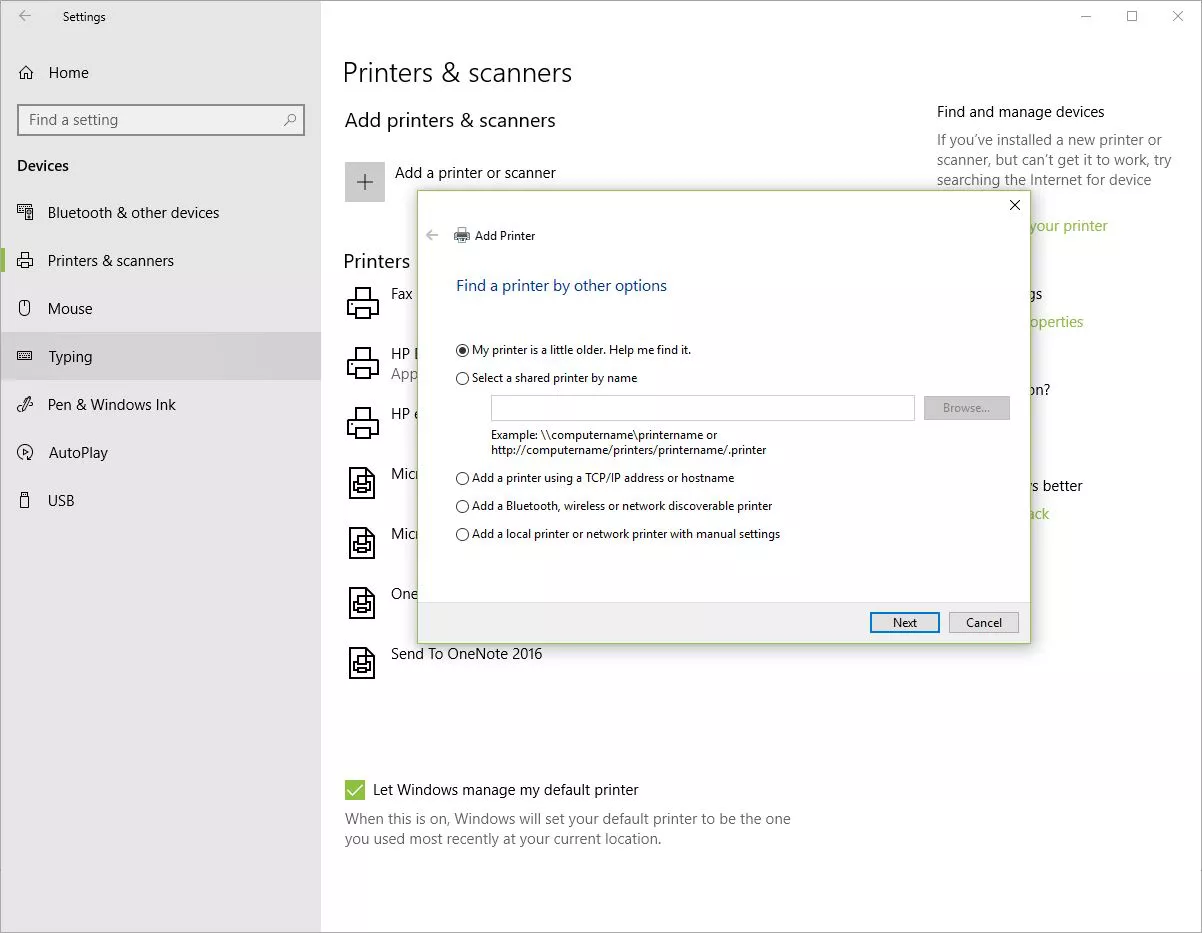Click Send To OneNote 2016 entry
The height and width of the screenshot is (933, 1202).
pos(466,654)
